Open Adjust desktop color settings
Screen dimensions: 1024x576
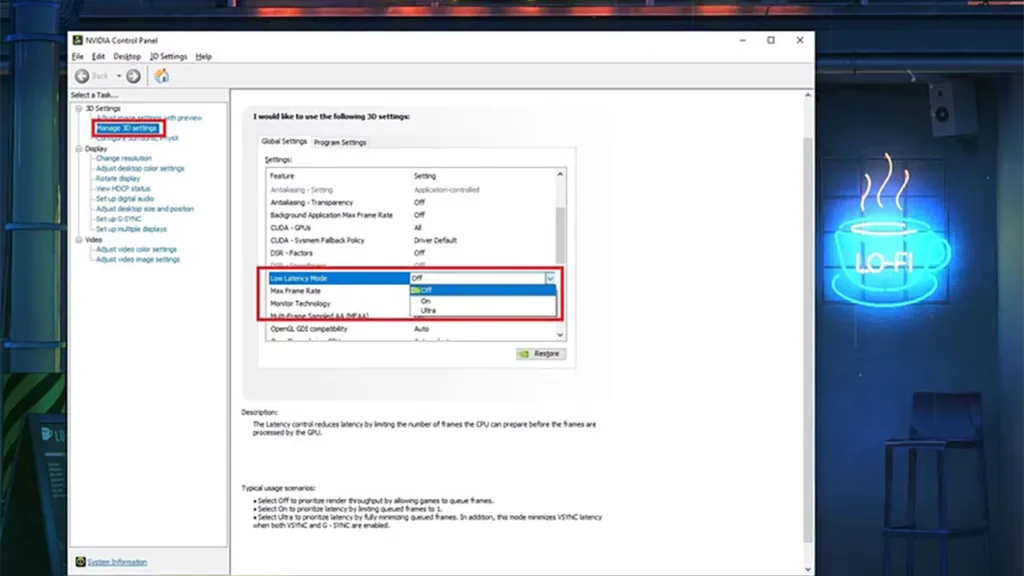click(x=140, y=168)
